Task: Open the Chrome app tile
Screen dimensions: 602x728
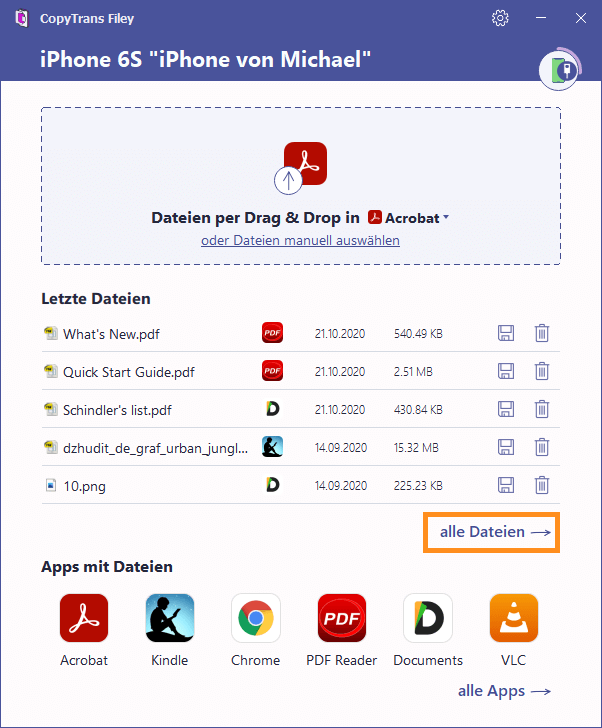Action: (x=256, y=630)
